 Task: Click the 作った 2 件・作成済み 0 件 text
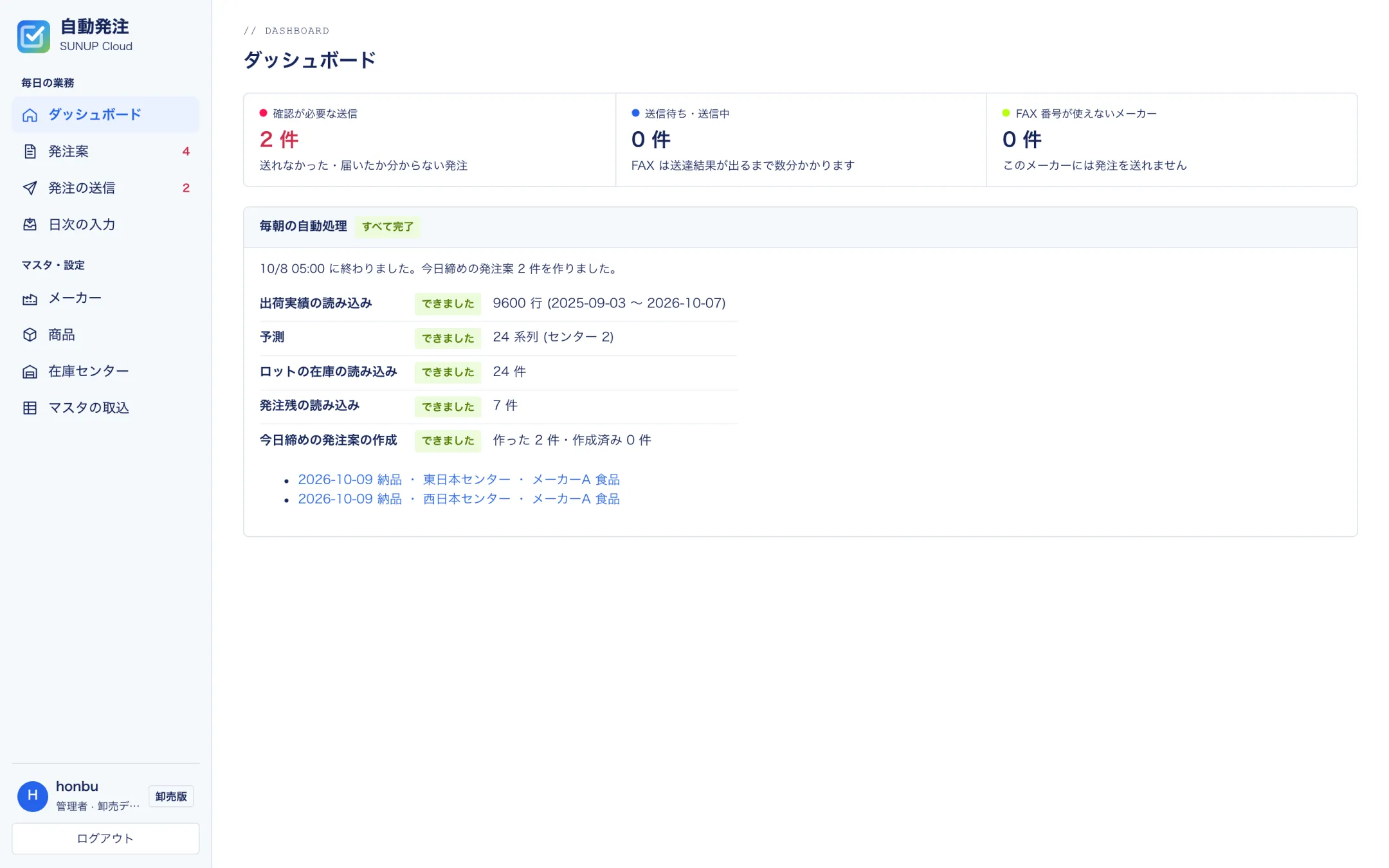pos(572,440)
